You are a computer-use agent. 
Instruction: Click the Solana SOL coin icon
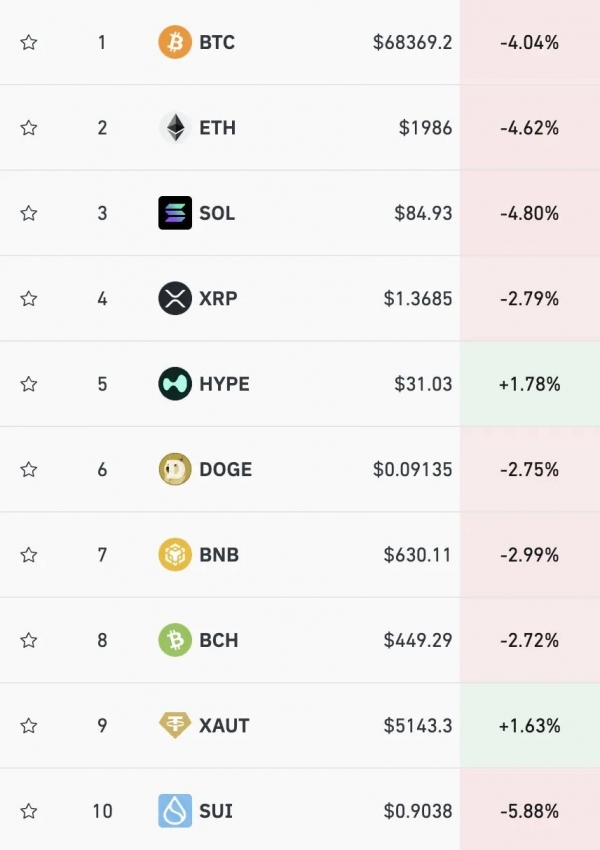pos(175,213)
